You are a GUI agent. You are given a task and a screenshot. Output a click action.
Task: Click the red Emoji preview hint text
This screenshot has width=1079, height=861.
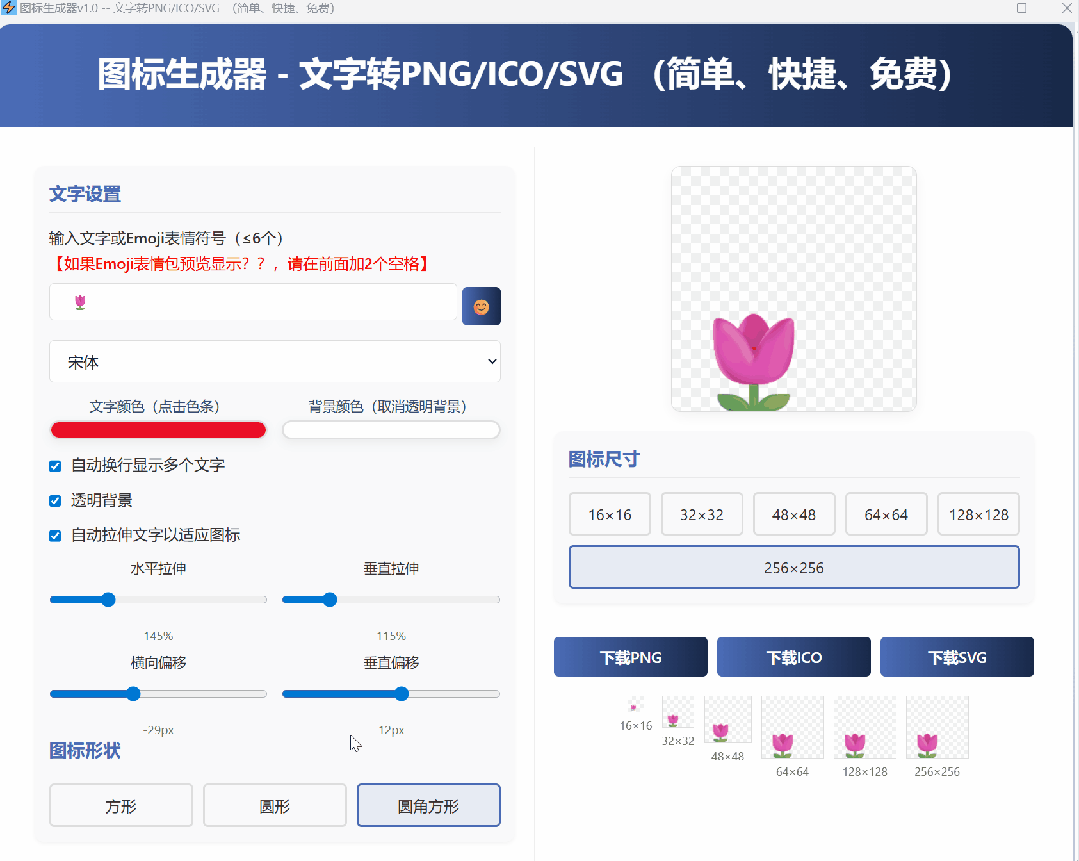[240, 264]
